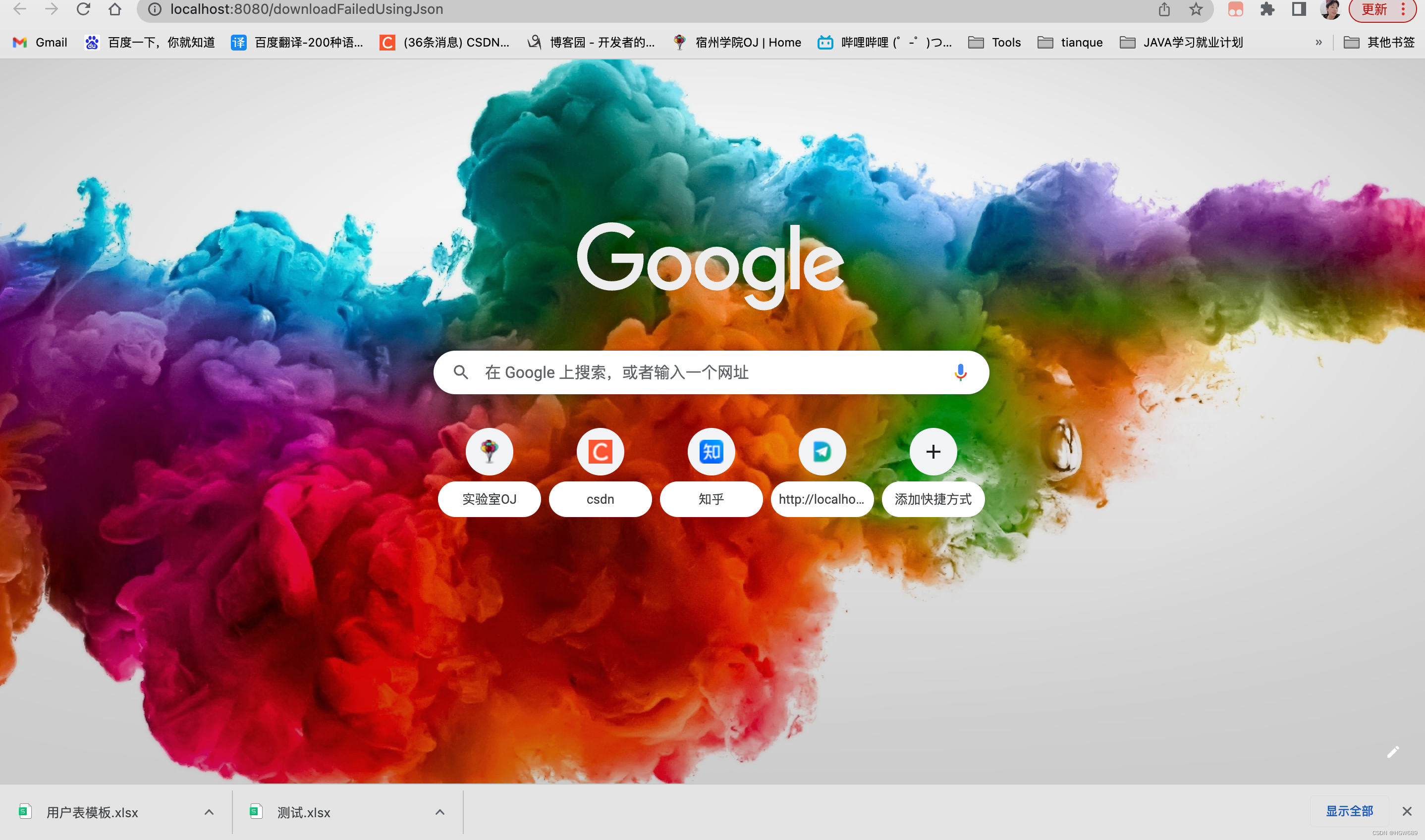Click the magnifier icon in search box
This screenshot has height=840, width=1425.
[x=461, y=372]
